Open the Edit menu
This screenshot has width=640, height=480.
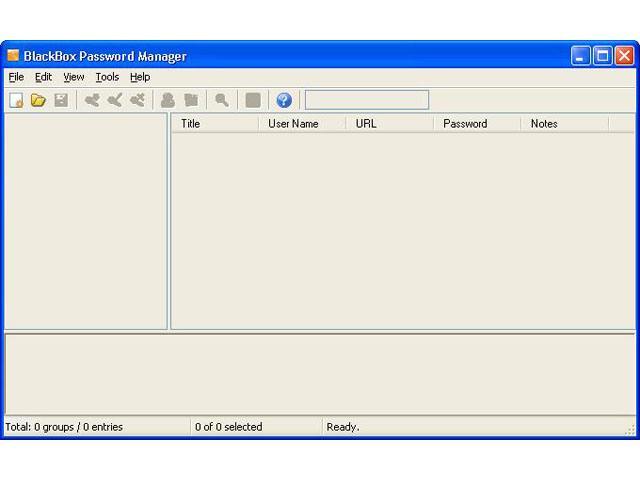click(43, 77)
